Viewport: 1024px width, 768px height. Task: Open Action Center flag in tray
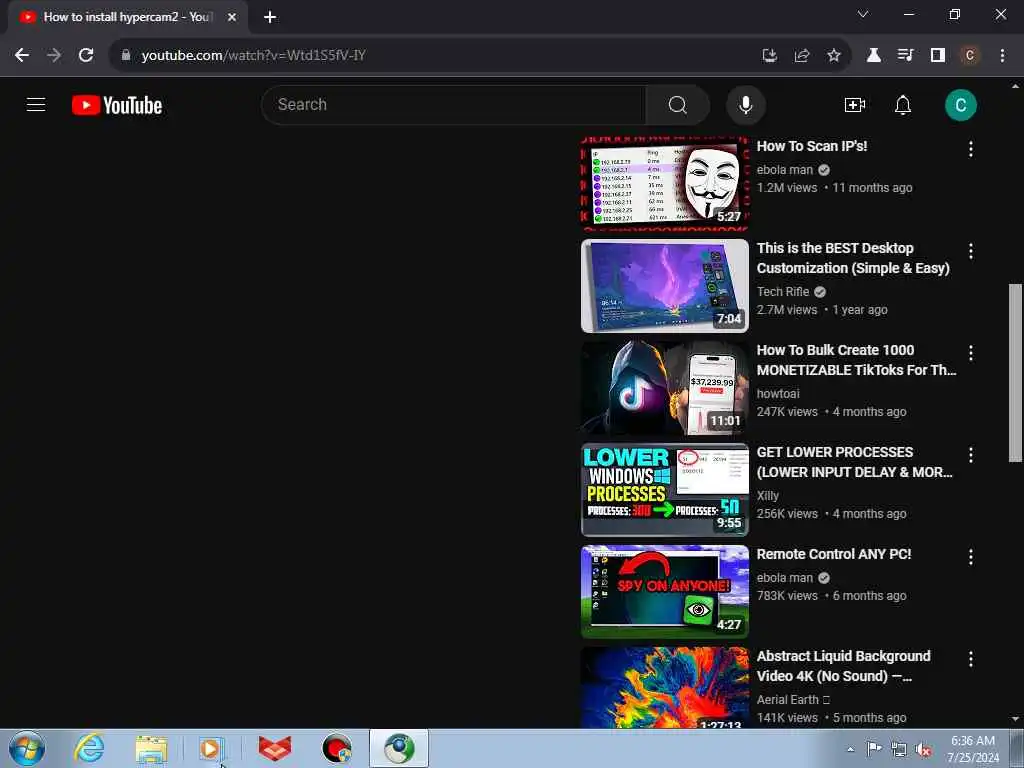pyautogui.click(x=874, y=749)
